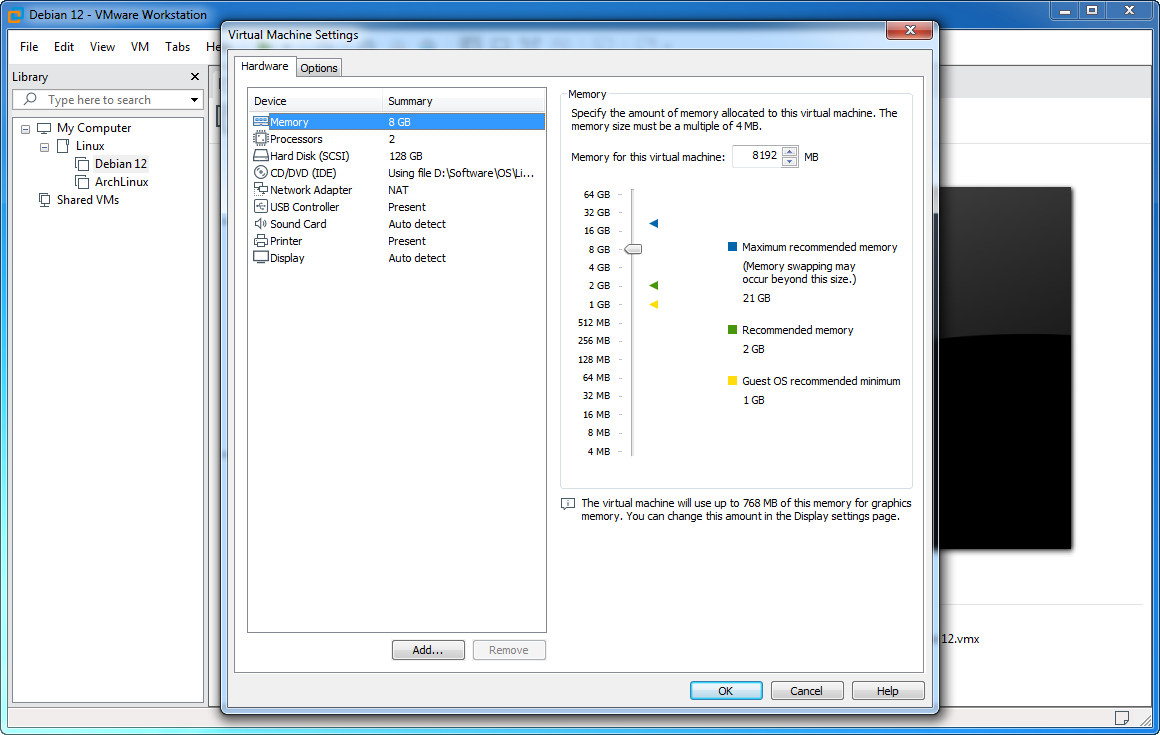
Task: Click the 64 GB slider label
Action: point(596,194)
